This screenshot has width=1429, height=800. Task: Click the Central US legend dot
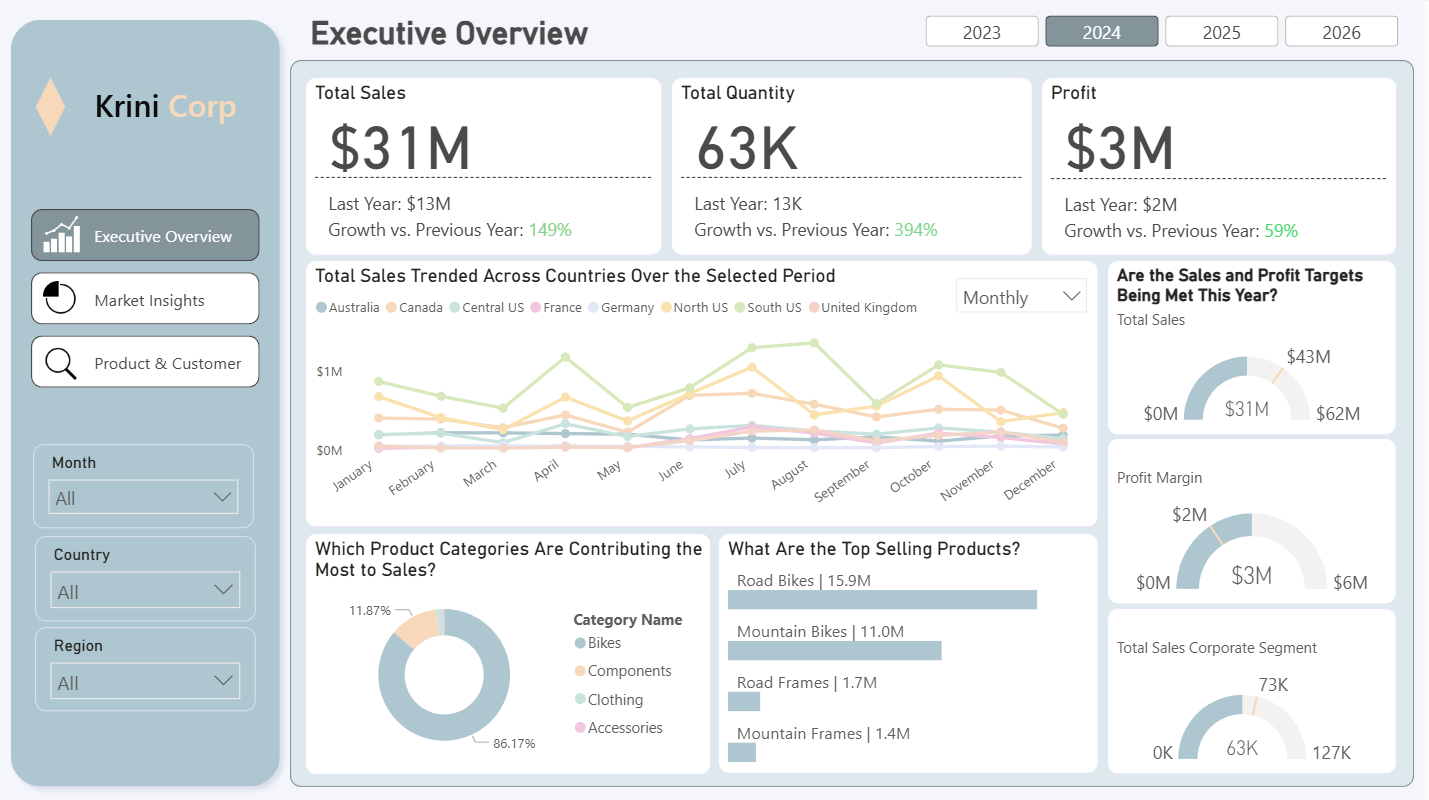coord(455,308)
